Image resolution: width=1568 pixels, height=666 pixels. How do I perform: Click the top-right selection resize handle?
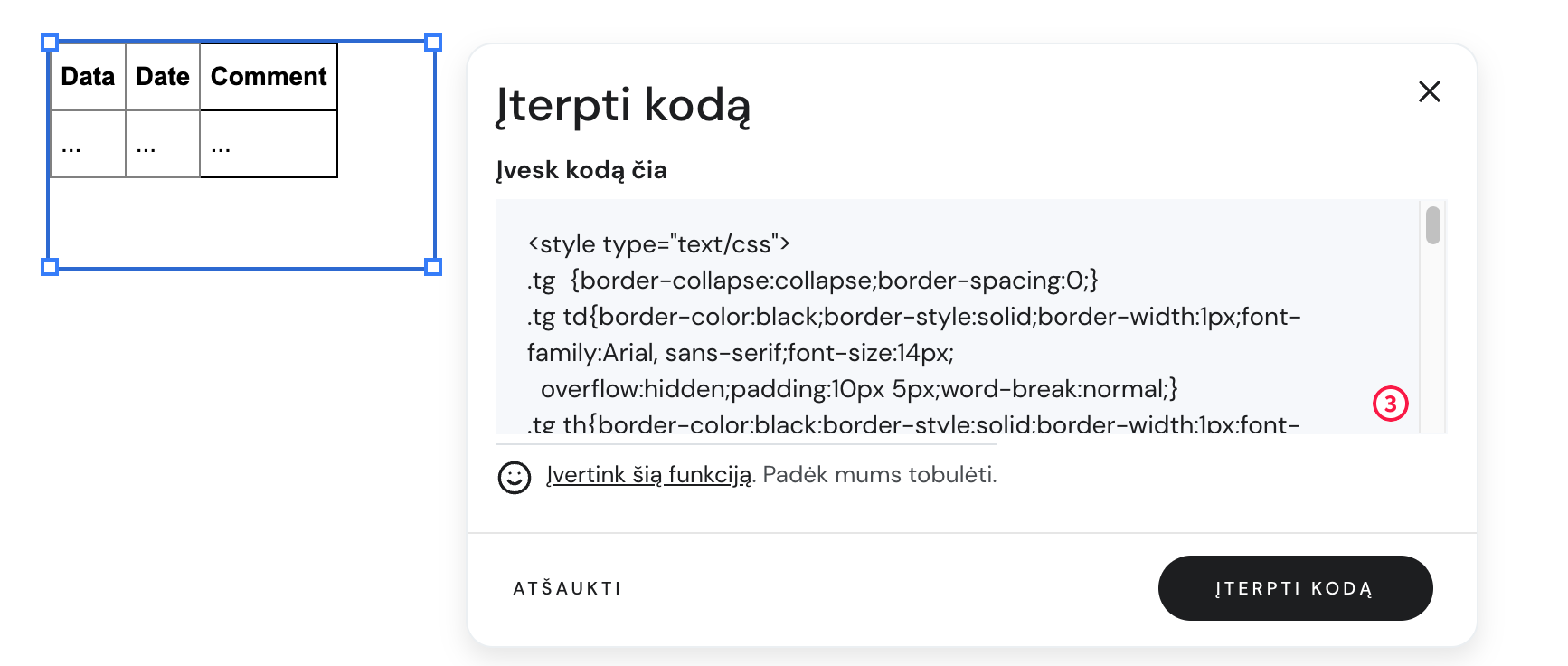[x=433, y=43]
